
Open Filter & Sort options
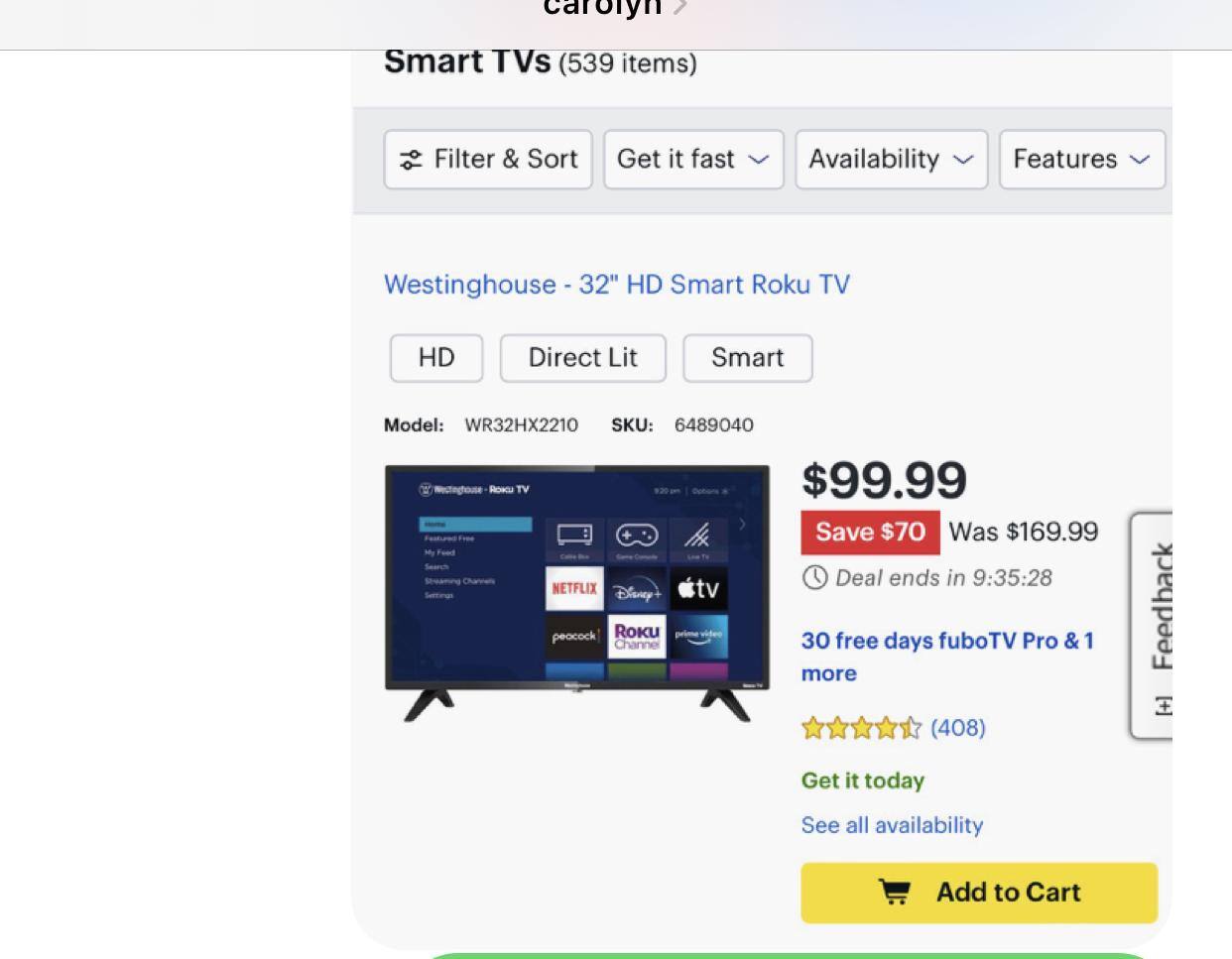point(488,159)
